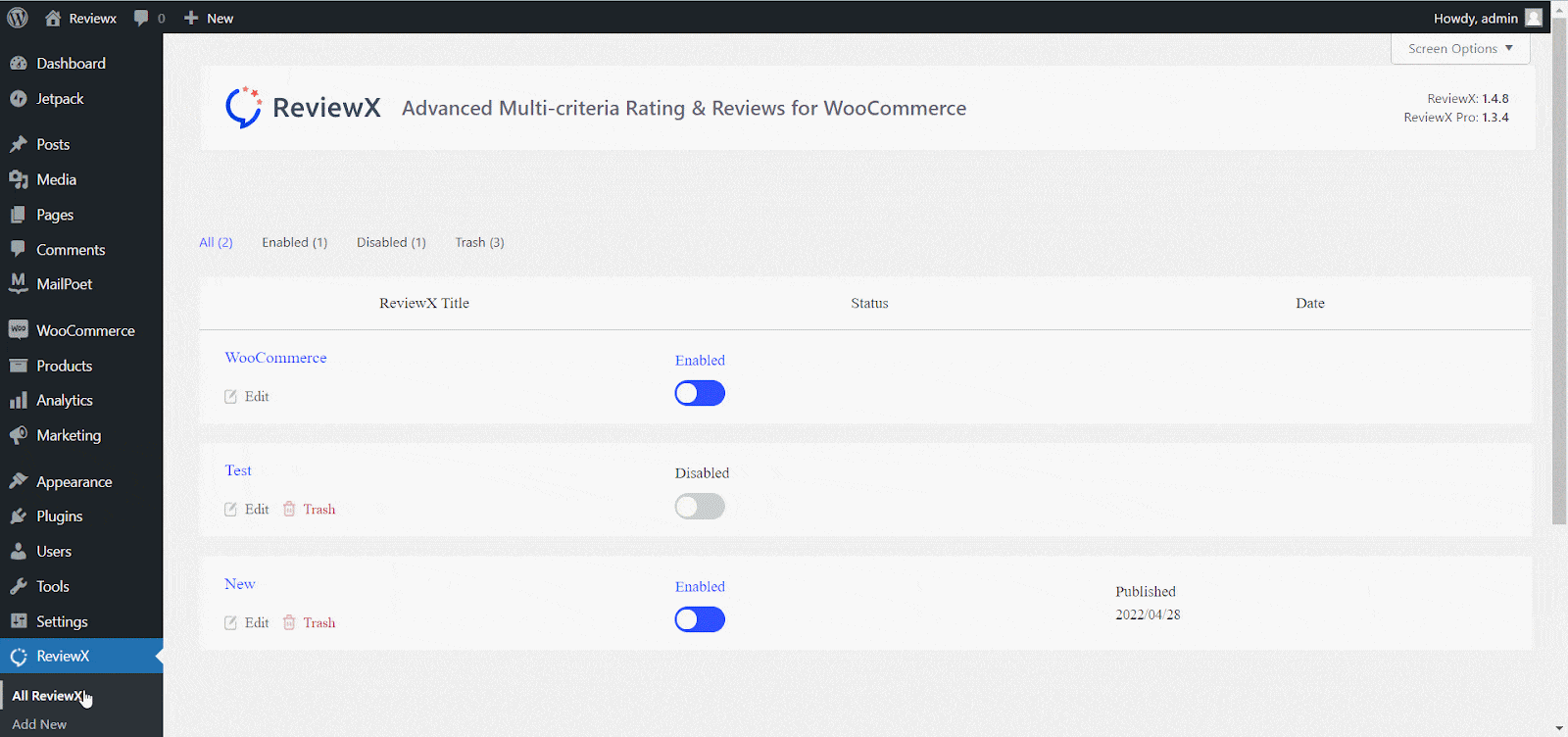This screenshot has height=737, width=1568.
Task: Click the trash bin icon in New row
Action: pyautogui.click(x=289, y=623)
